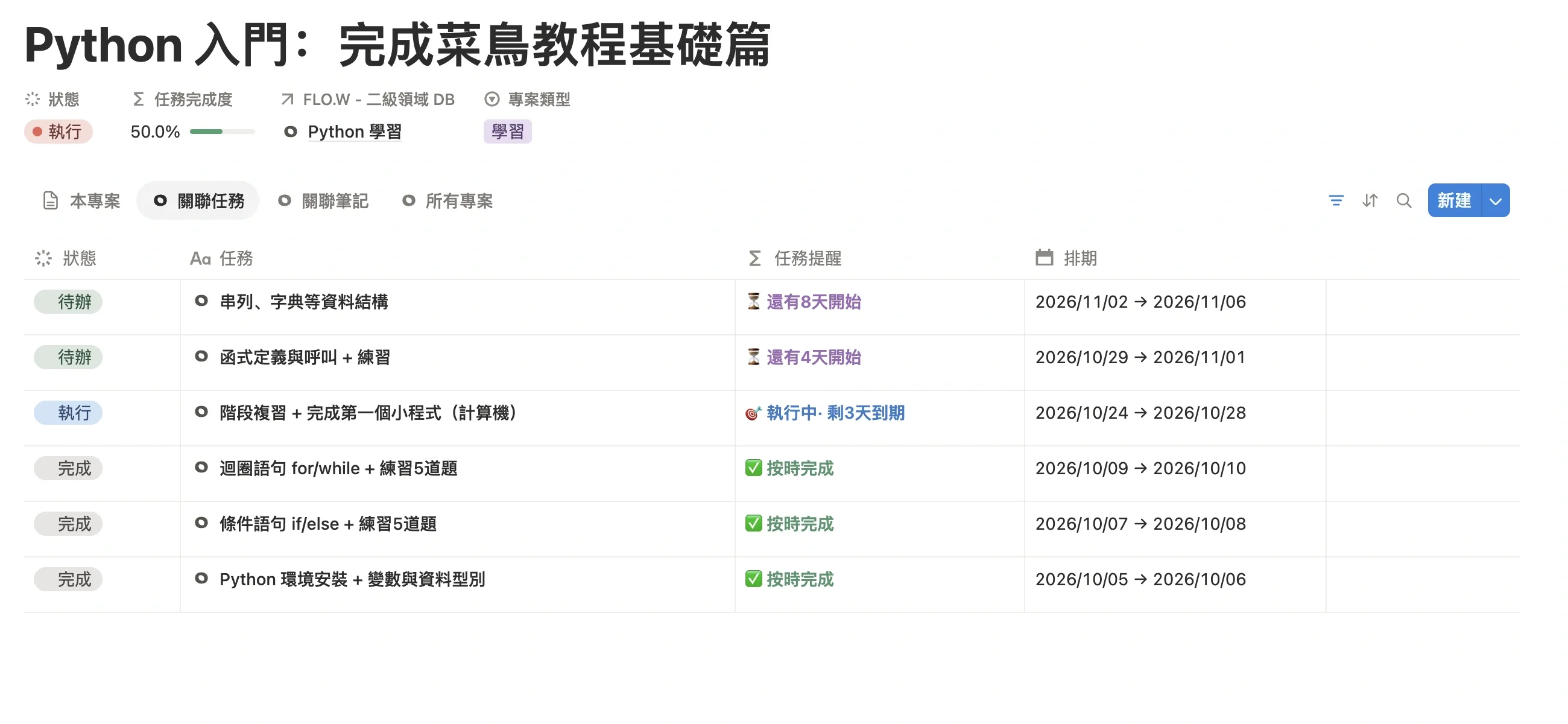The height and width of the screenshot is (724, 1568).
Task: Open the sort arrows icon
Action: click(x=1370, y=200)
